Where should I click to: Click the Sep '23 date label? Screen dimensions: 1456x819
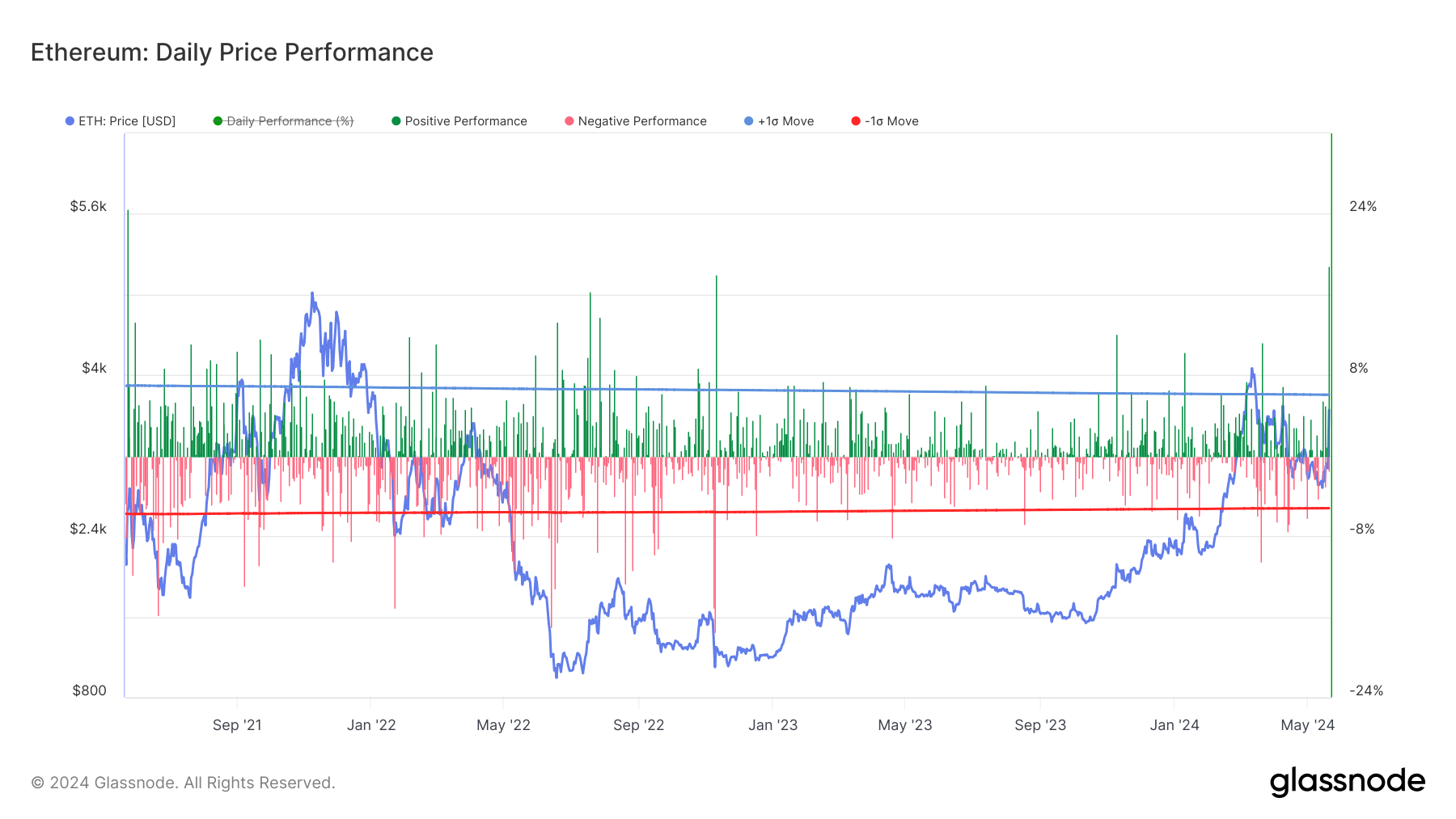pos(1040,725)
